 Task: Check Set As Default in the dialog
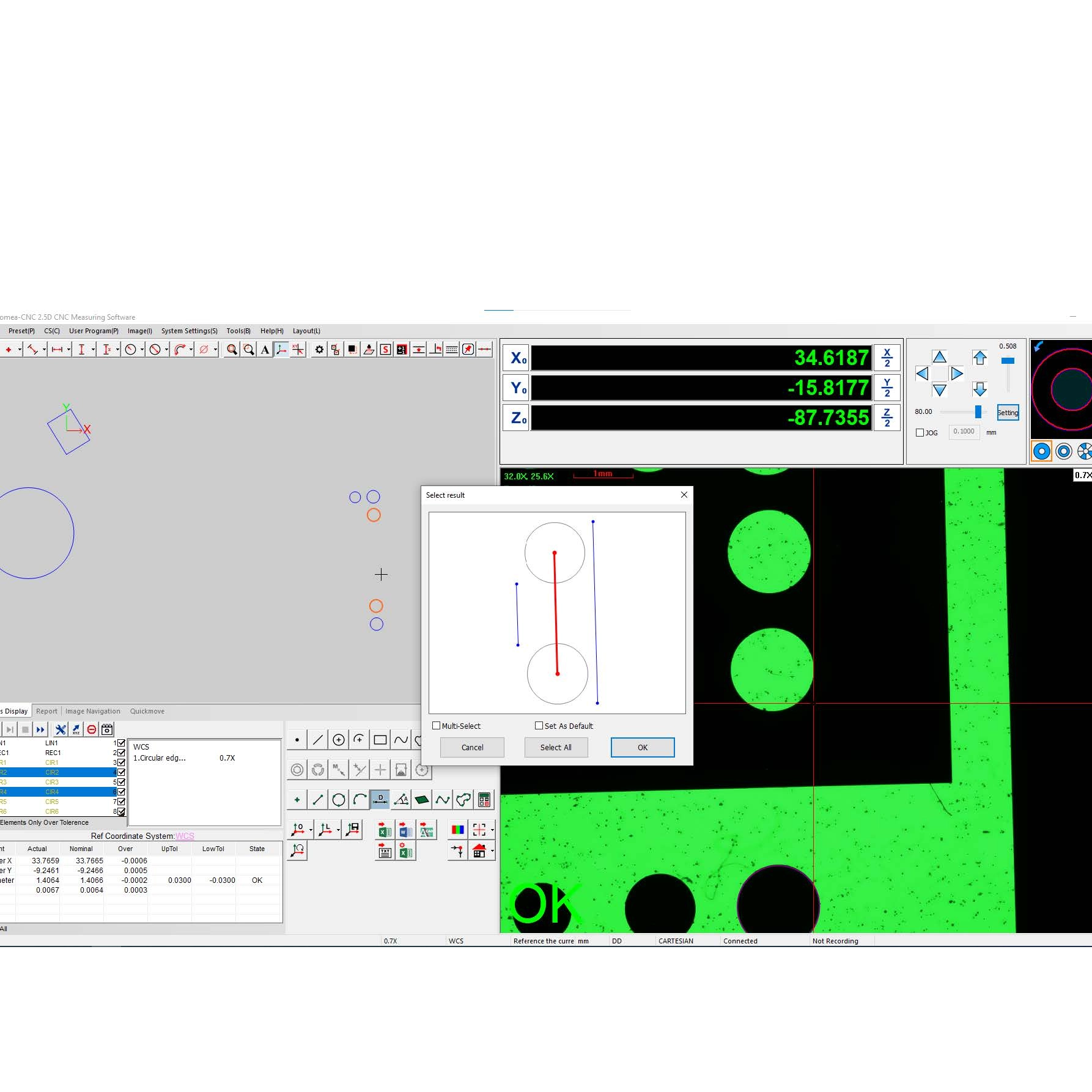pyautogui.click(x=539, y=726)
